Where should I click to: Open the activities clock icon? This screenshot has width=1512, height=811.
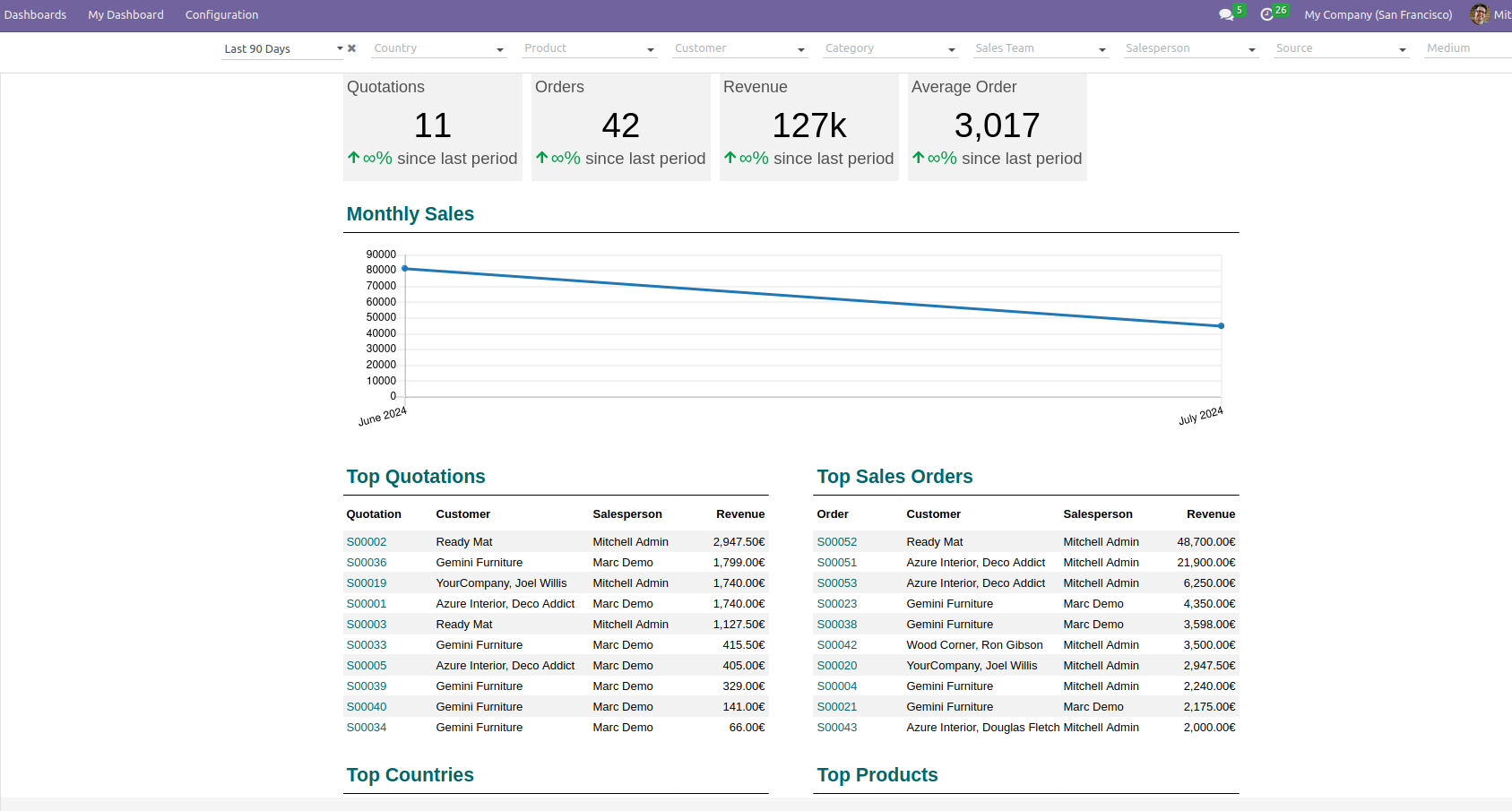tap(1266, 15)
